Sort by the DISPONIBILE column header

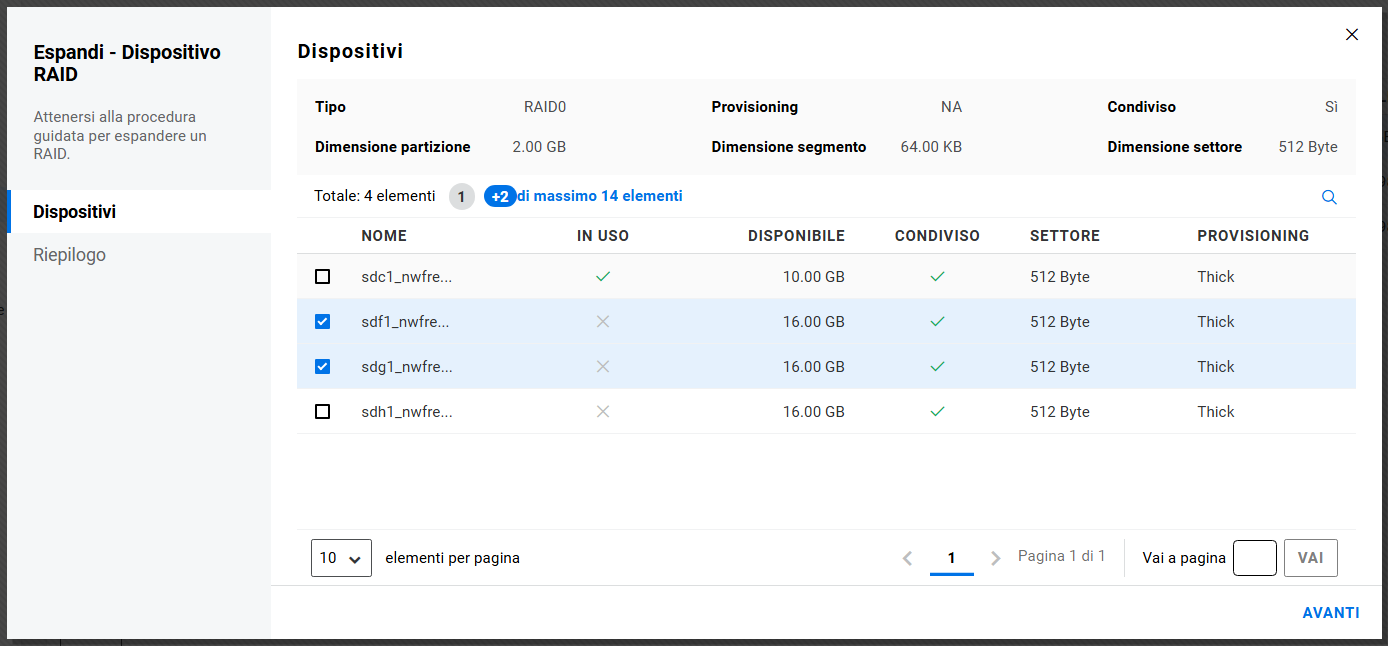(x=796, y=236)
